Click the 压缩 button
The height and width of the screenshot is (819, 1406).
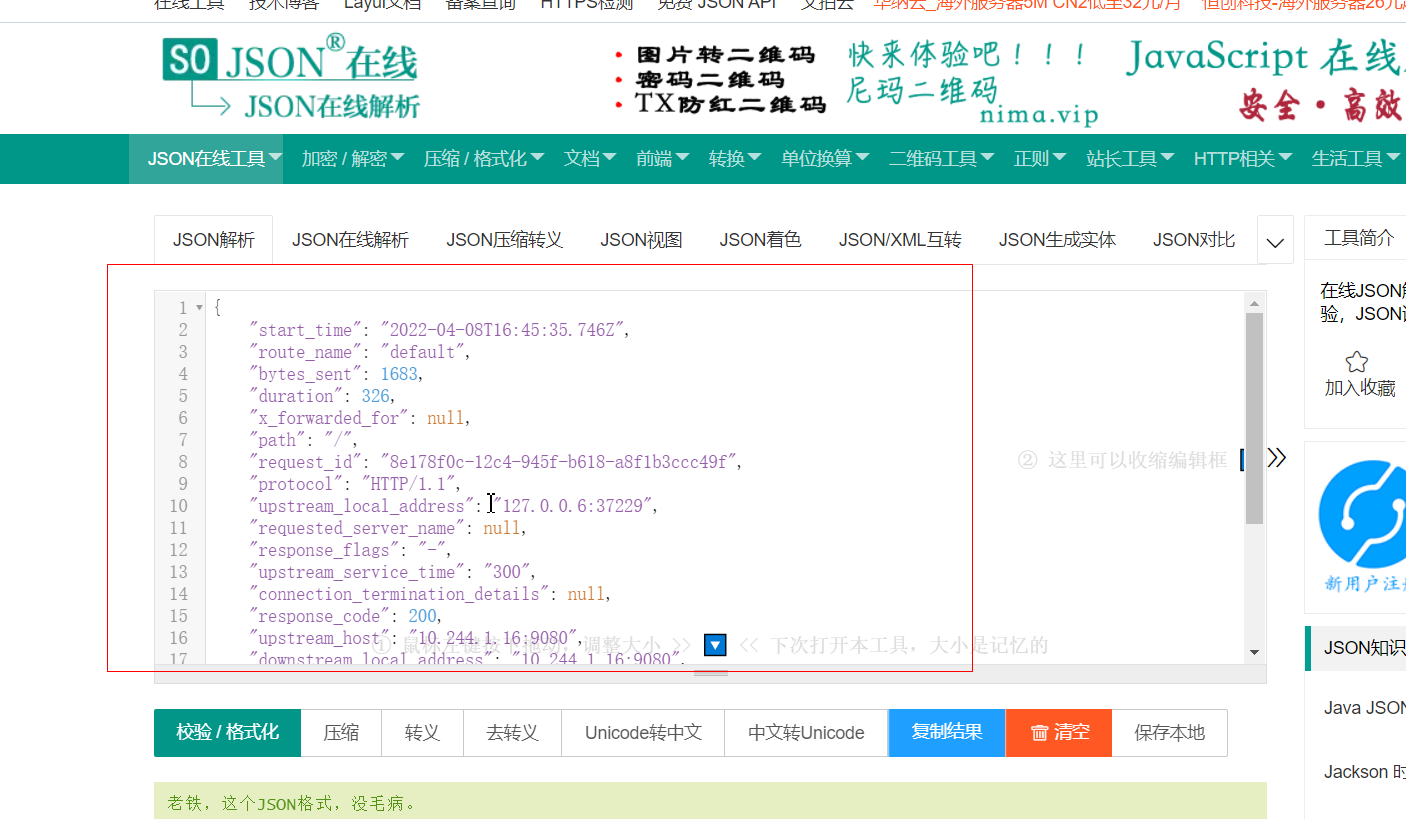(x=341, y=733)
